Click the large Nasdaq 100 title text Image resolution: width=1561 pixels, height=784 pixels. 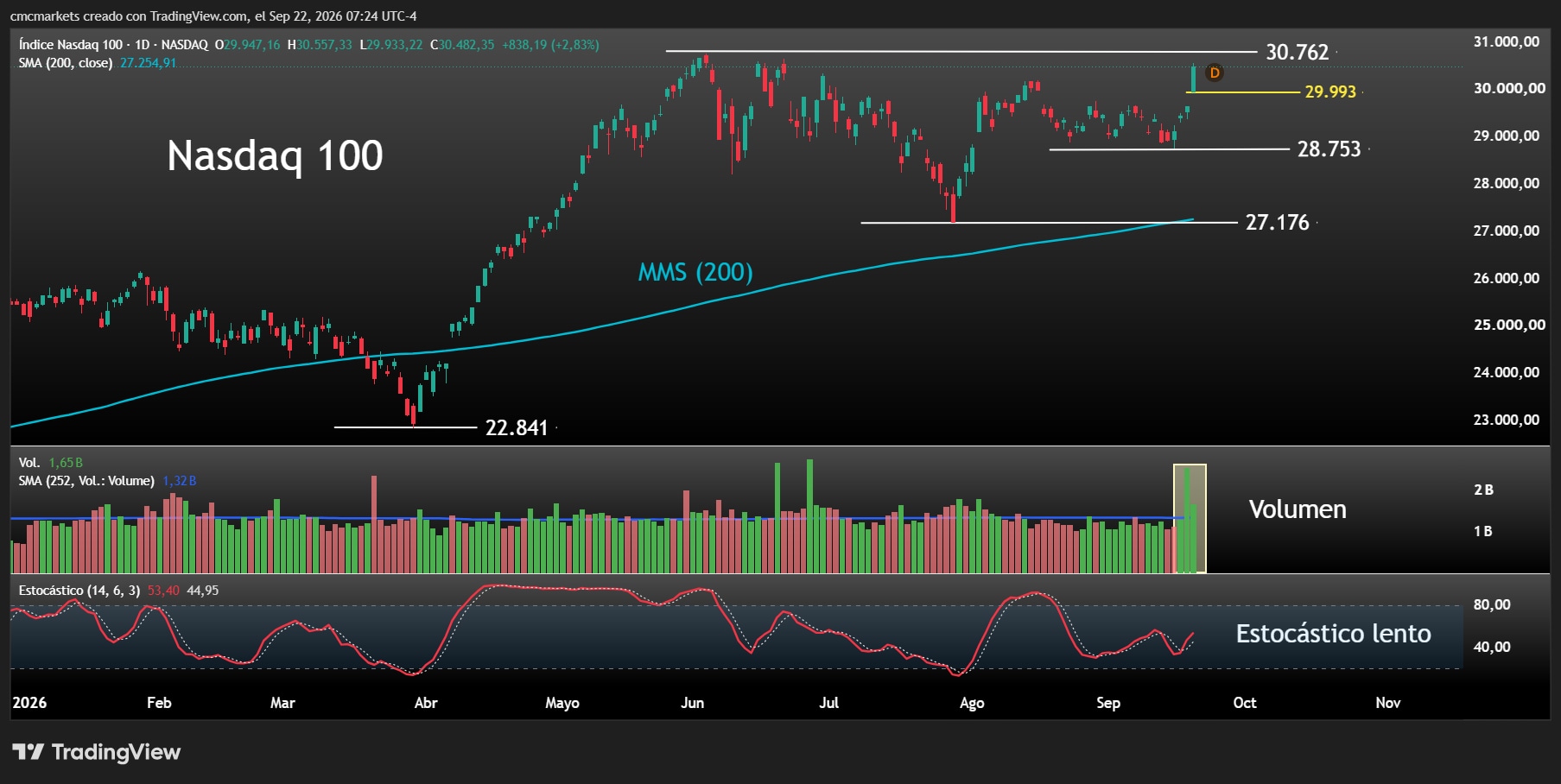[275, 155]
